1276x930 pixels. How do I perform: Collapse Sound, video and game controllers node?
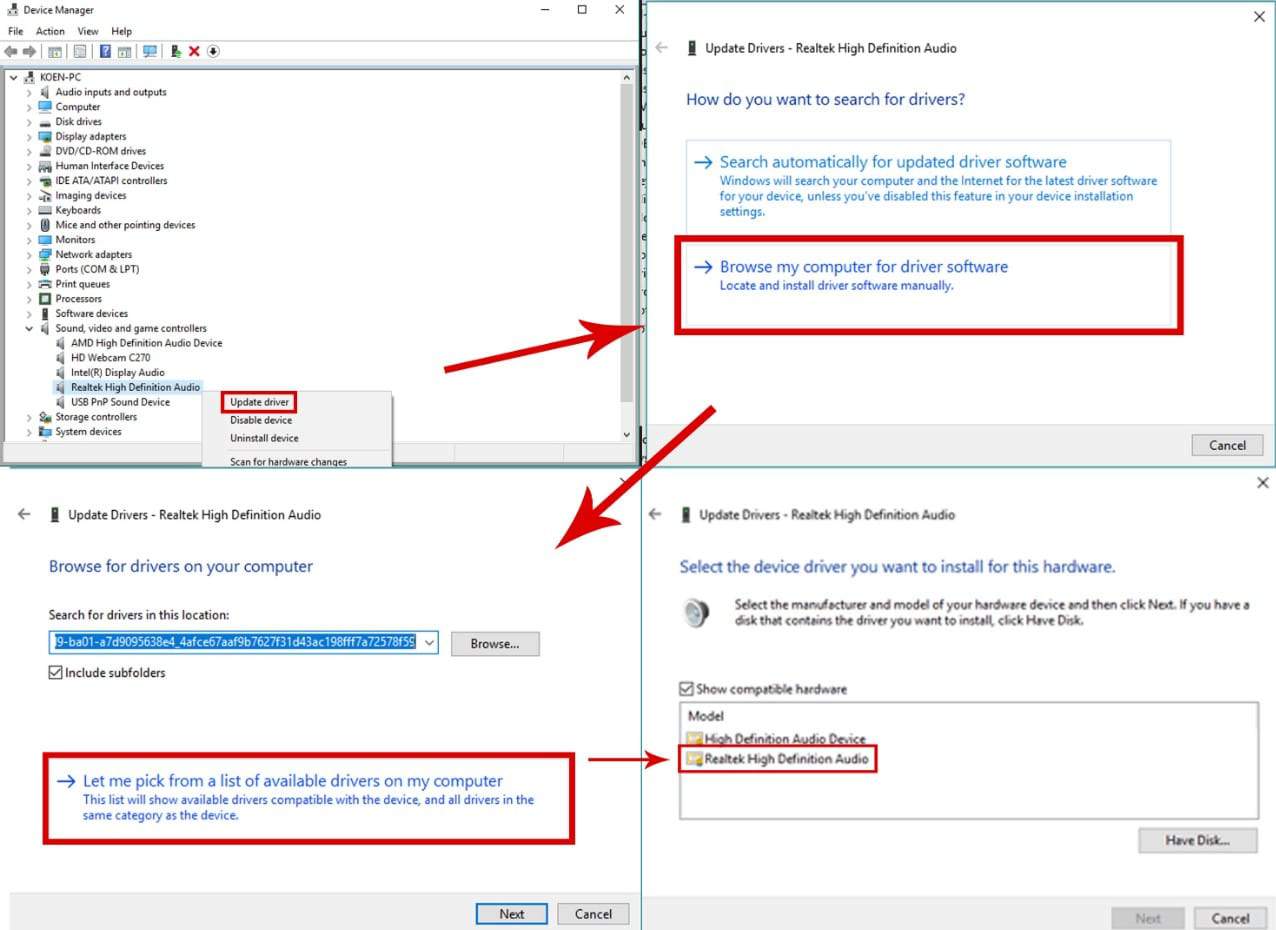coord(29,328)
